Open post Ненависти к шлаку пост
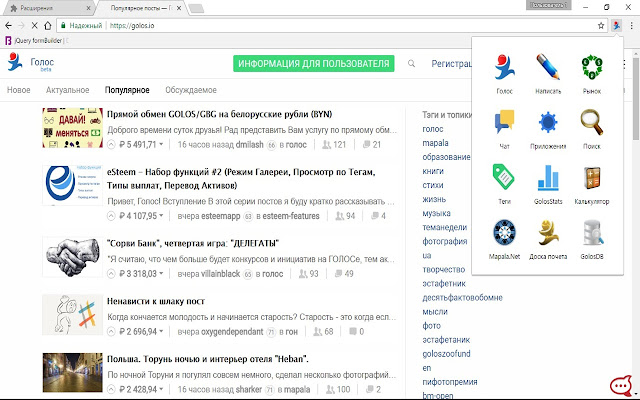 tap(156, 301)
